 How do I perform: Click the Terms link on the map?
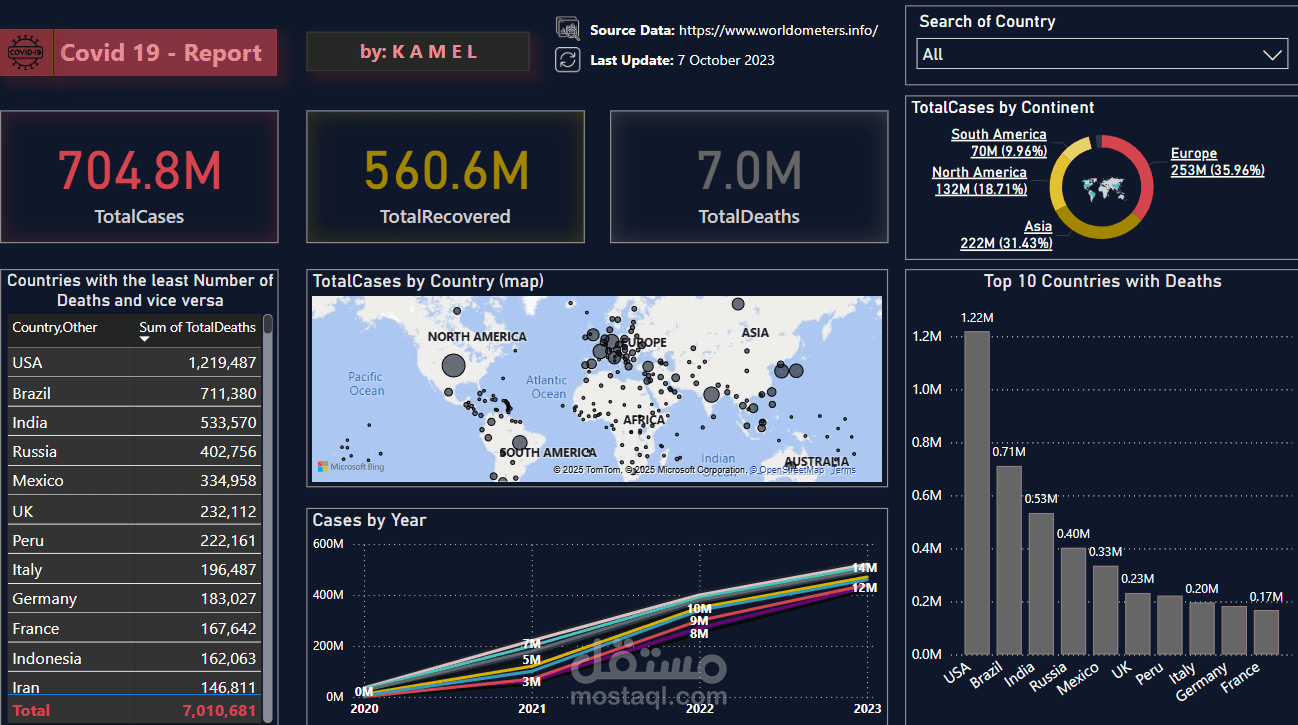(843, 468)
